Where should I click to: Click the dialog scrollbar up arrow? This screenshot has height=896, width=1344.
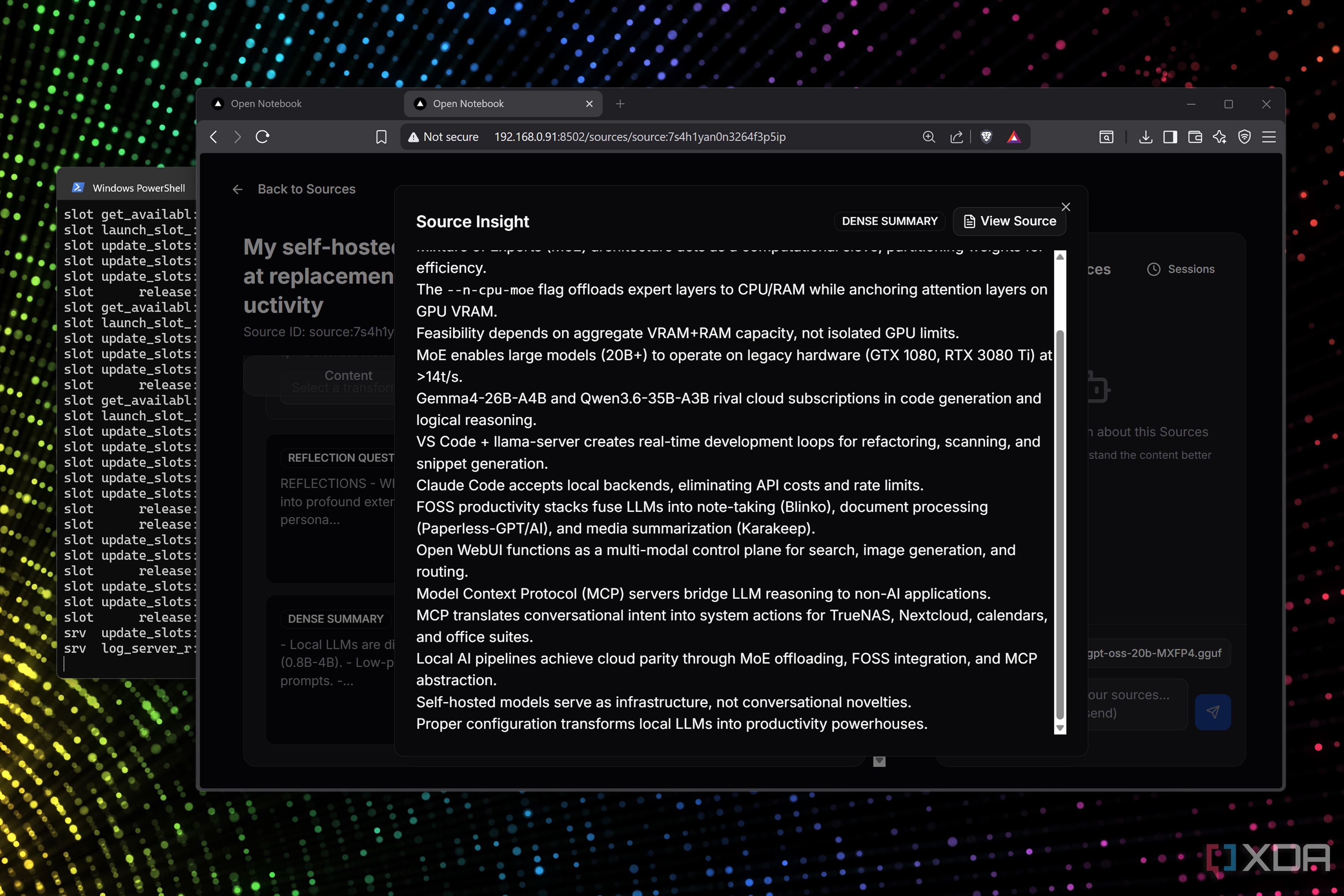tap(1060, 257)
